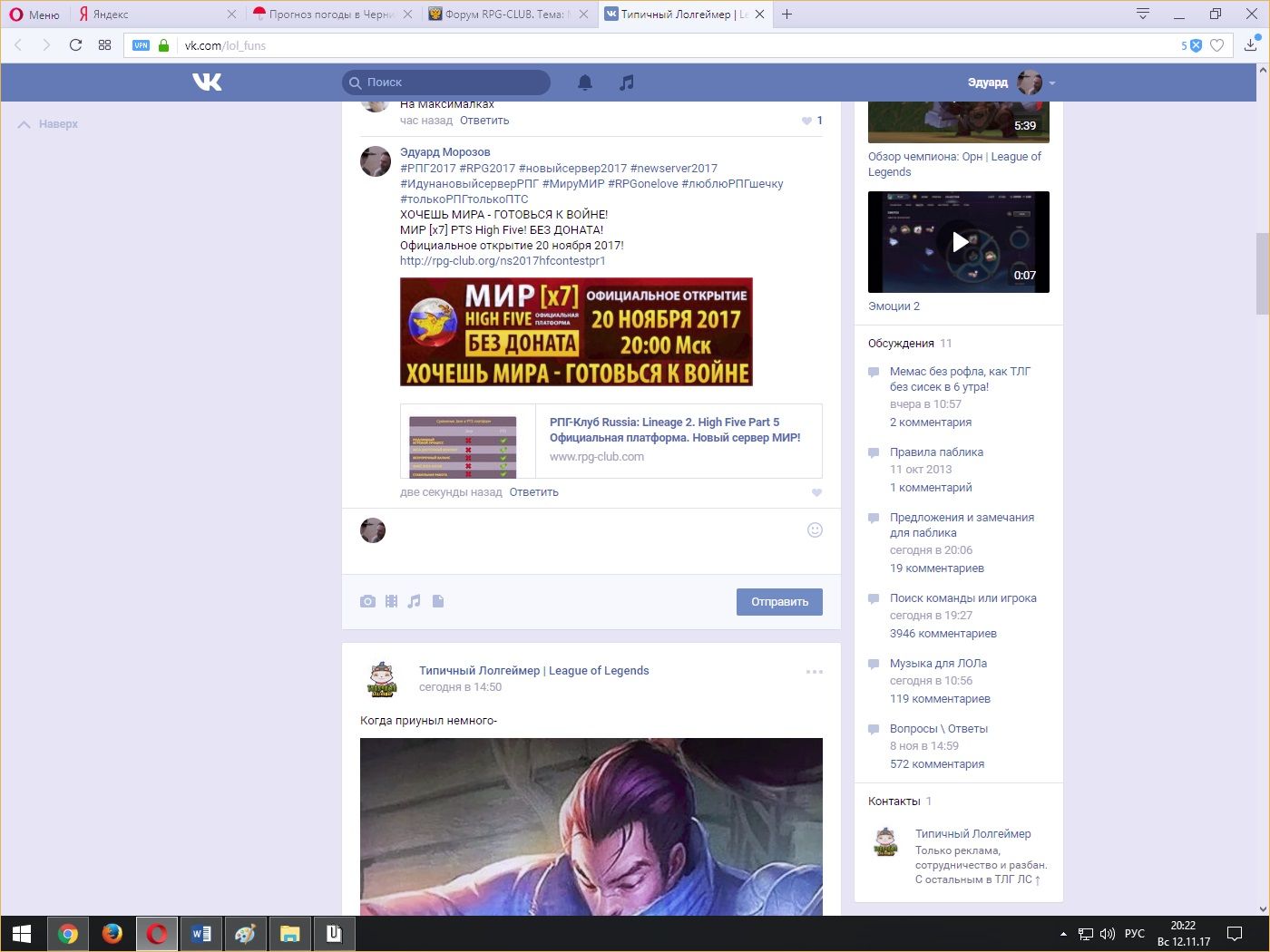The height and width of the screenshot is (952, 1270).
Task: Expand the Эдуард profile dropdown
Action: 1052,83
